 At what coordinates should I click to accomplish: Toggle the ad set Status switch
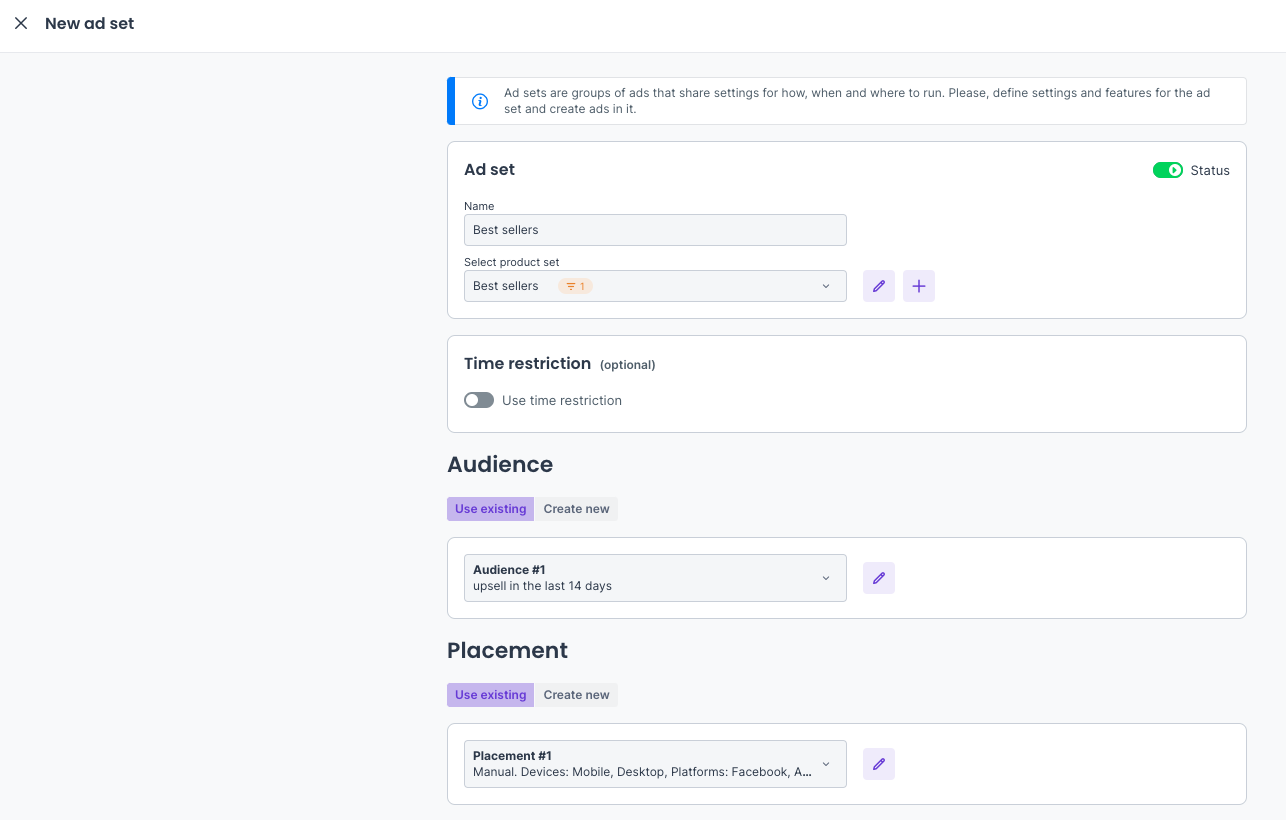[1167, 170]
